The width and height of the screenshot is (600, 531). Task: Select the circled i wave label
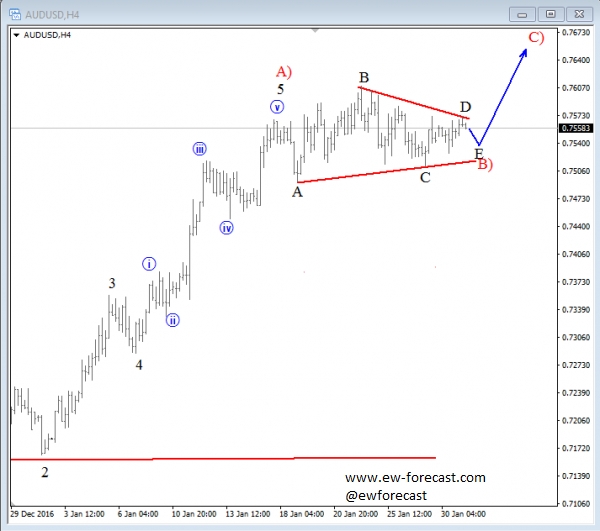(149, 264)
